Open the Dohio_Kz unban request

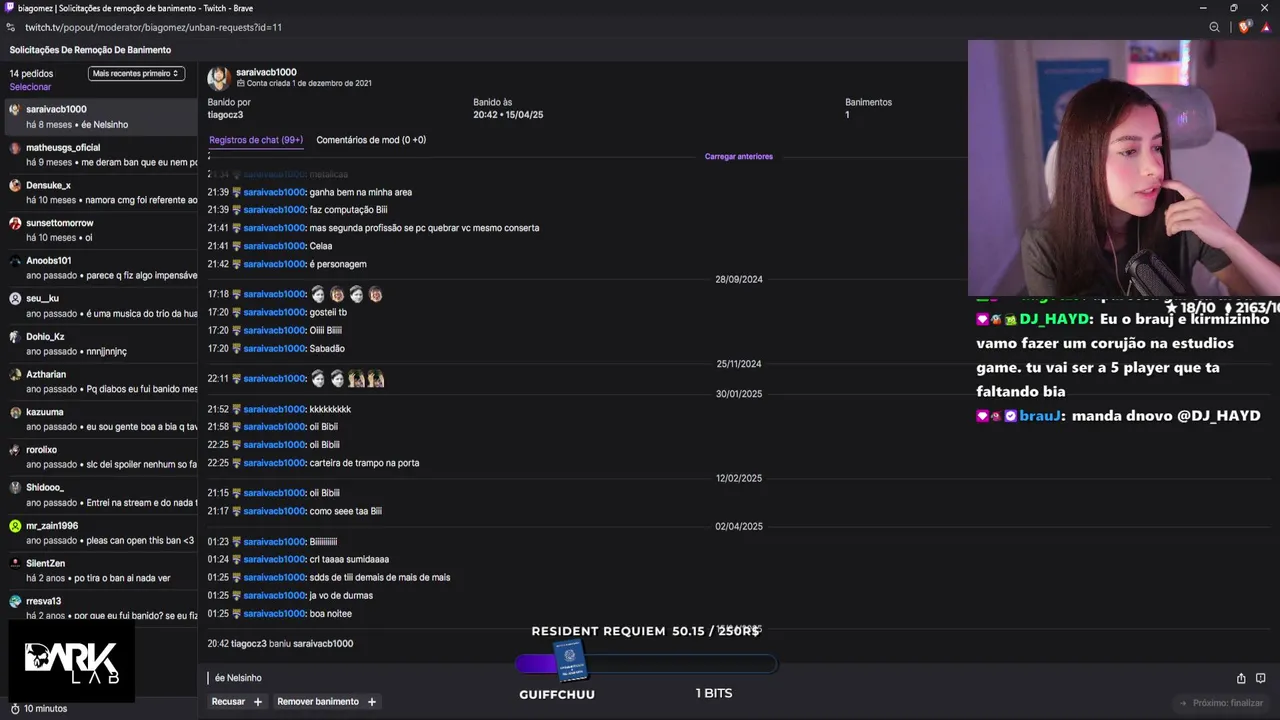100,344
